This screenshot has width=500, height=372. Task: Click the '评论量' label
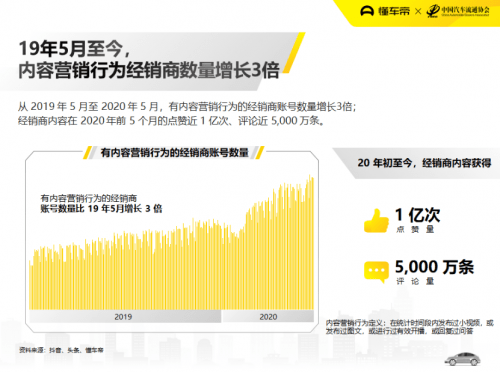(415, 281)
